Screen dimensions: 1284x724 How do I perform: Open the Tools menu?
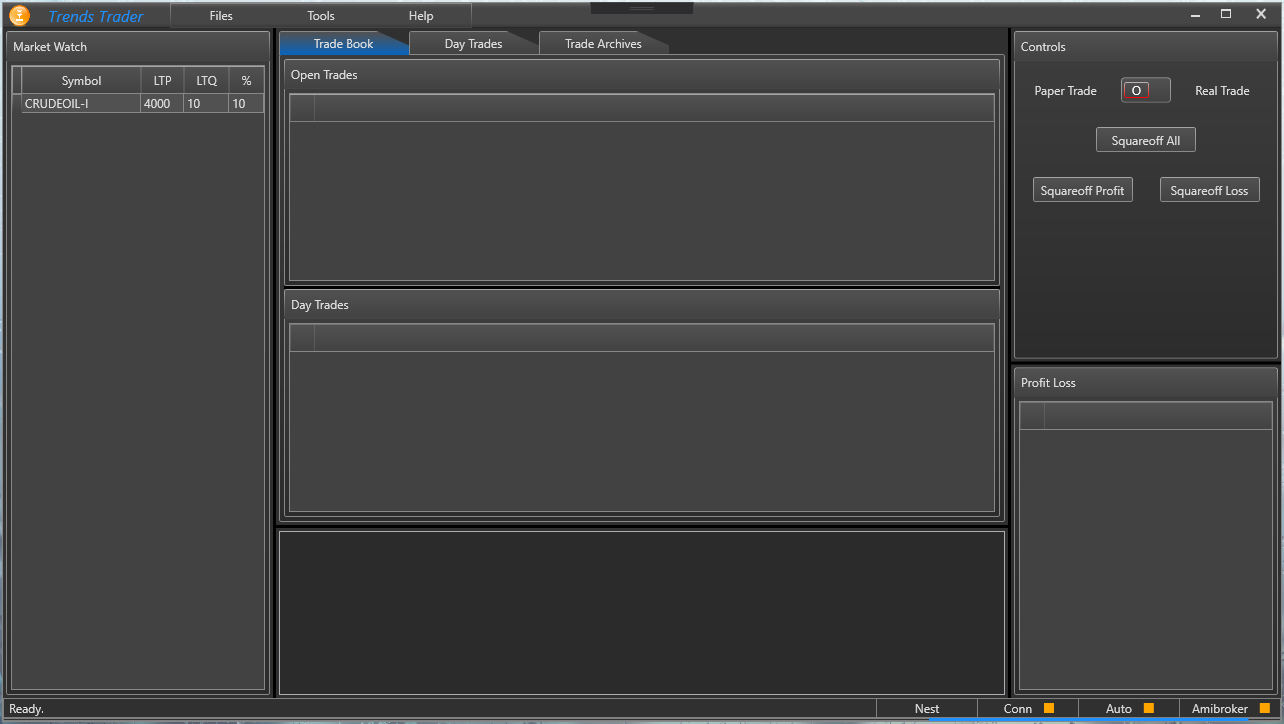click(x=321, y=15)
